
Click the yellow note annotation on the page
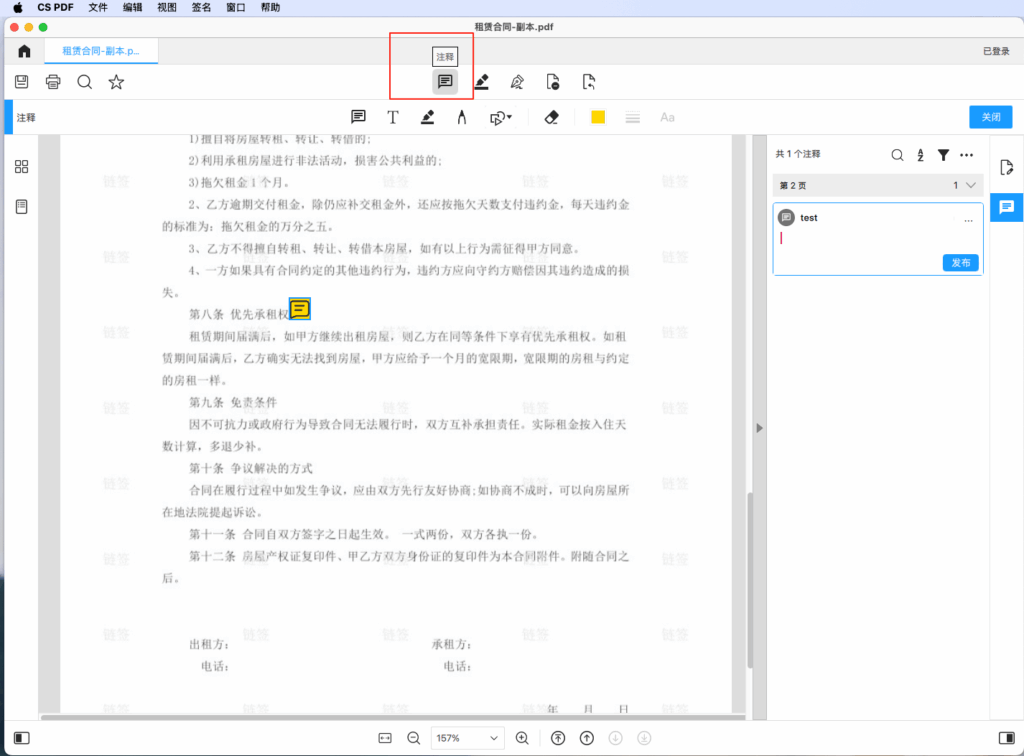(300, 308)
